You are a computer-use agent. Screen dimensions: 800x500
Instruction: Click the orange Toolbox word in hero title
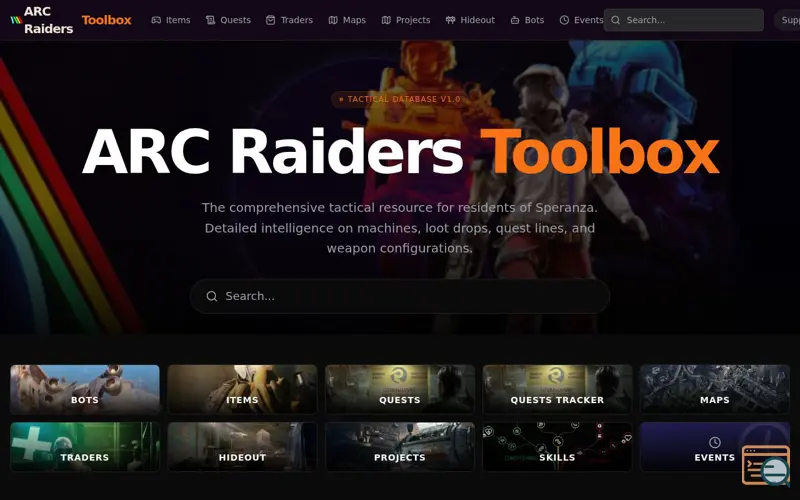click(599, 152)
